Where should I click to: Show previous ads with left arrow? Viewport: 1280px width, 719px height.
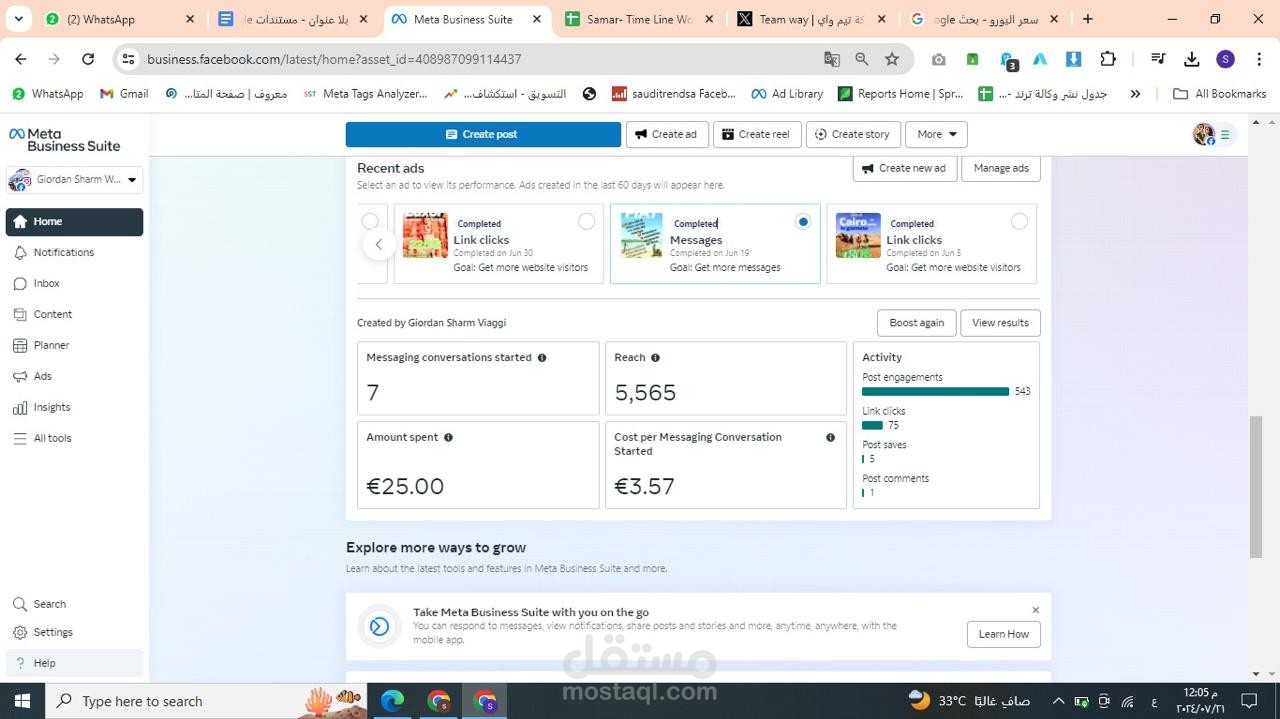tap(378, 244)
